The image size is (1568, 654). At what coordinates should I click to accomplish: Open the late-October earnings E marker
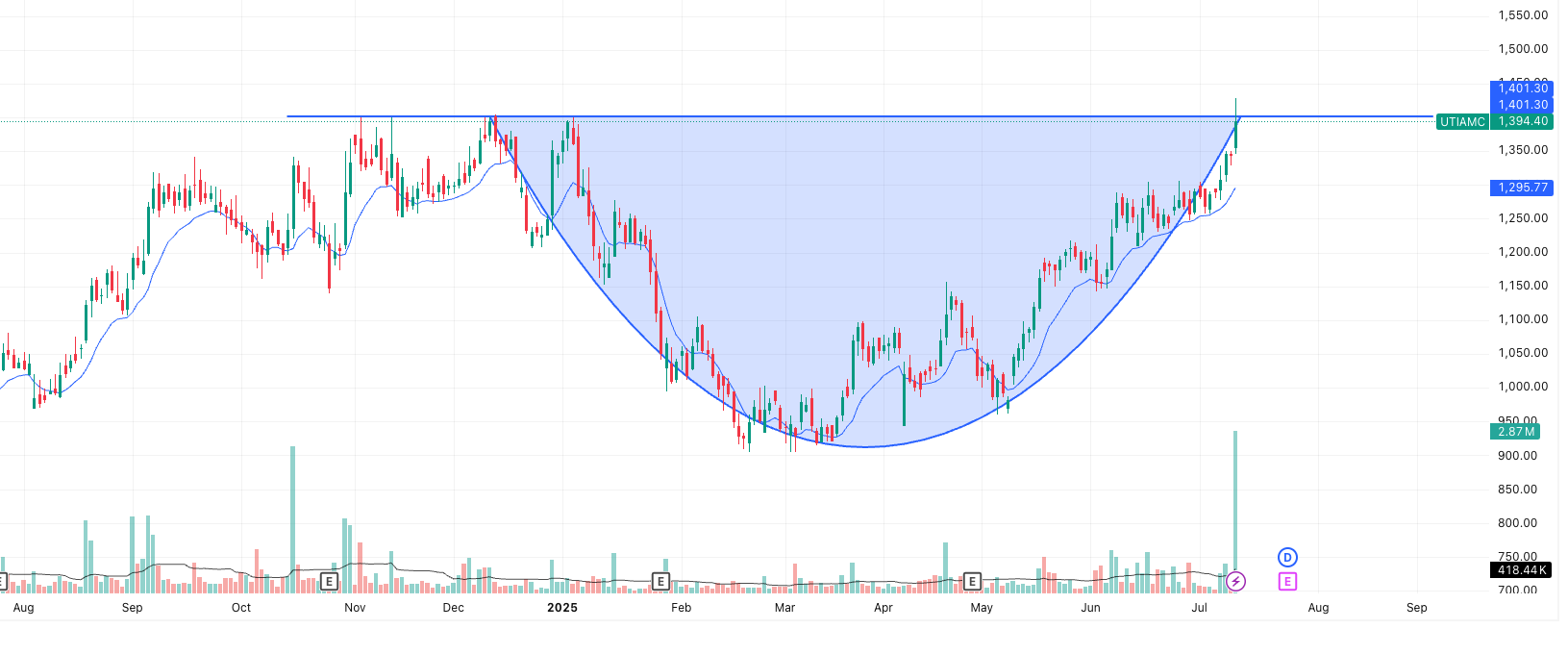329,581
